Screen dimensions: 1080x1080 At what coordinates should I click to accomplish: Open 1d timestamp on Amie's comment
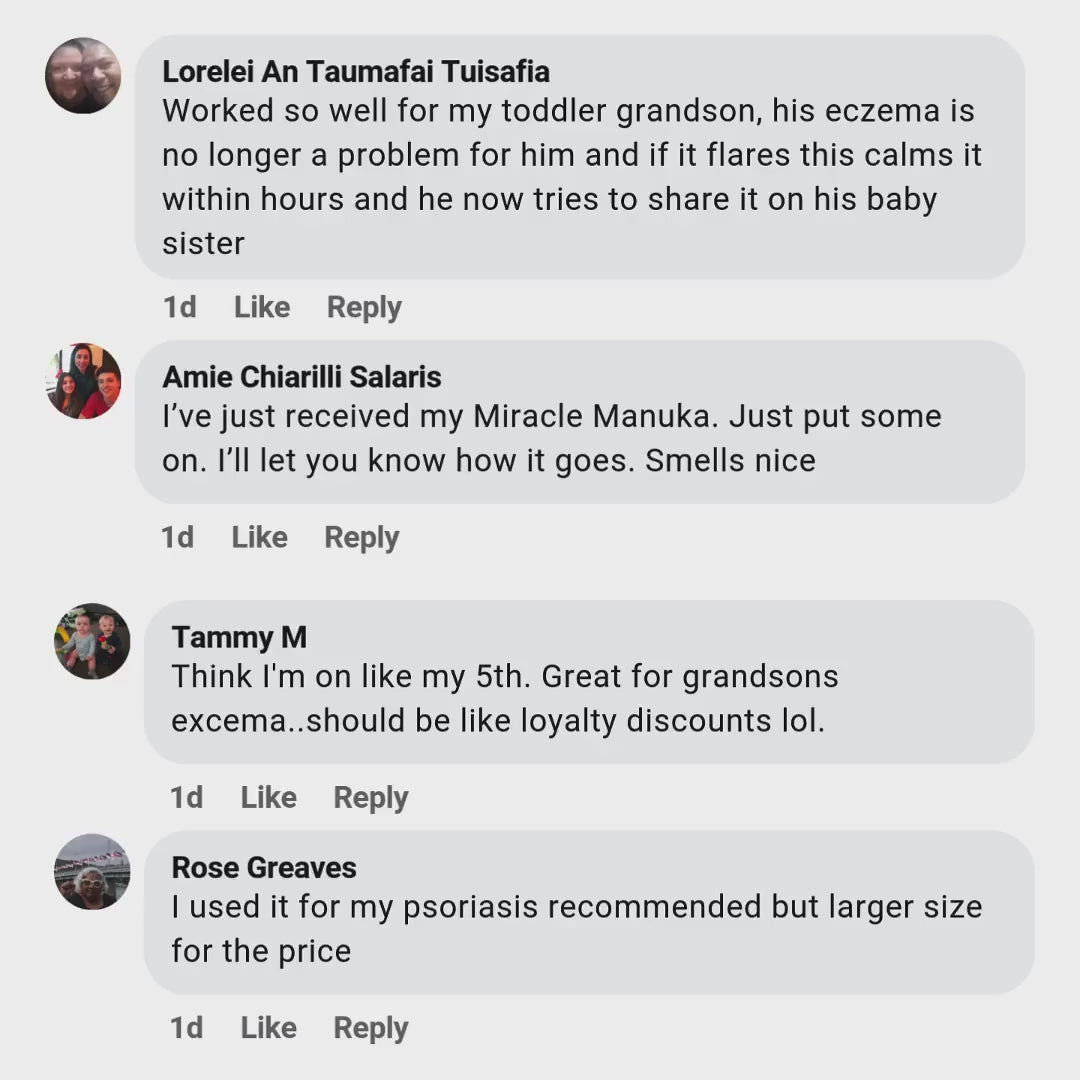point(178,537)
